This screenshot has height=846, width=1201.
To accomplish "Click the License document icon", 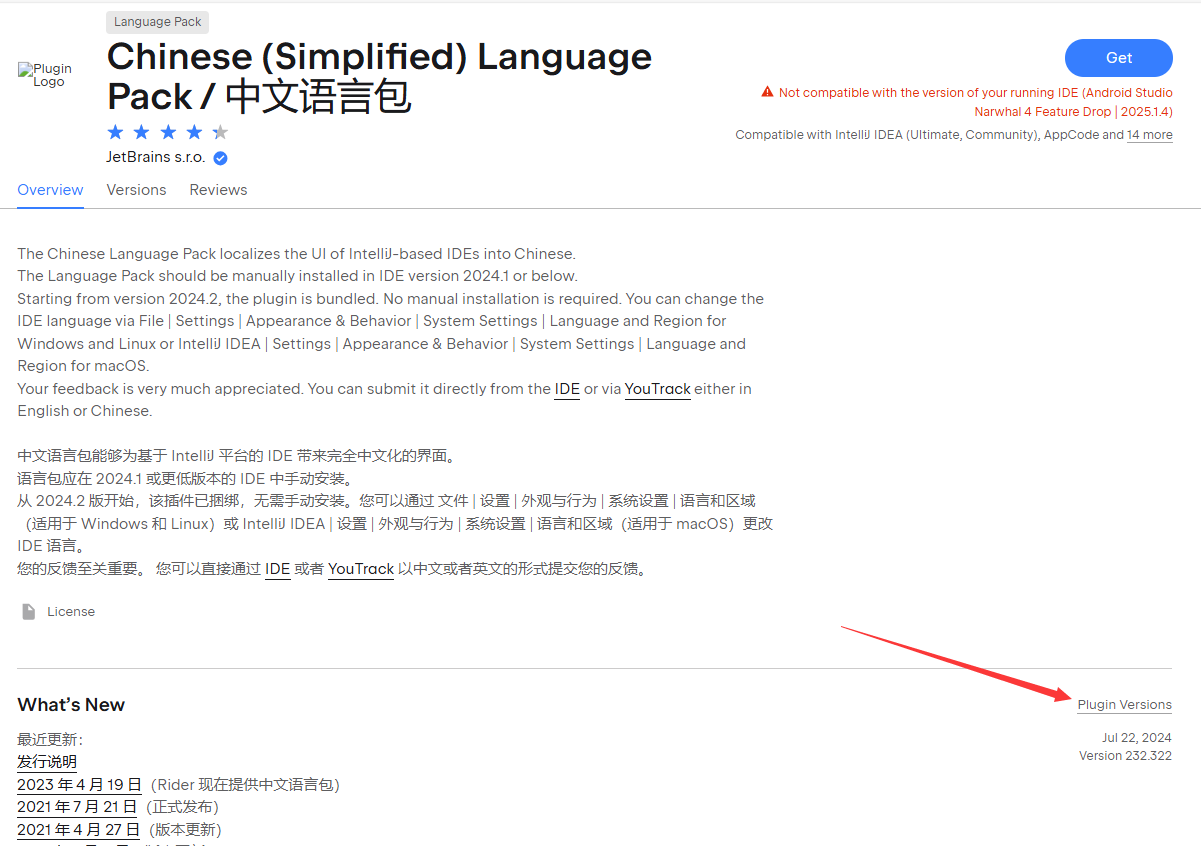I will [29, 611].
